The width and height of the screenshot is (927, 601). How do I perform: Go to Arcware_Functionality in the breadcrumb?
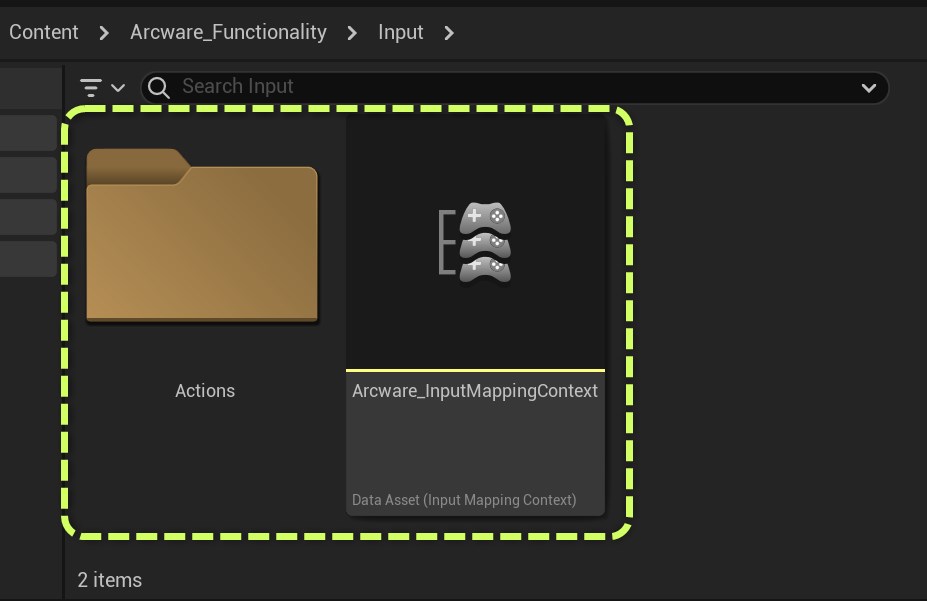tap(228, 32)
